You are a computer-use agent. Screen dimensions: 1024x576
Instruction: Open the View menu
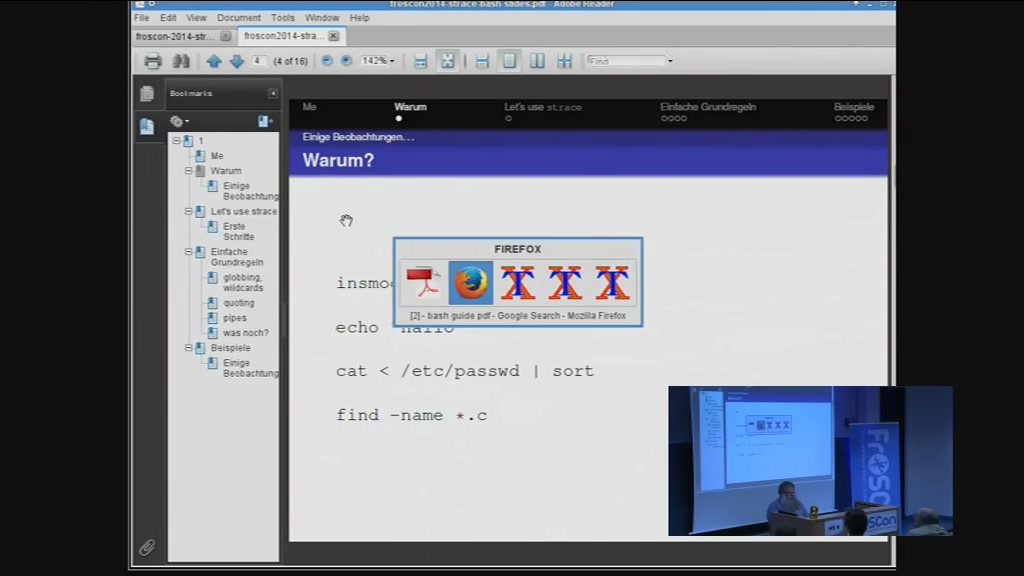pos(196,18)
